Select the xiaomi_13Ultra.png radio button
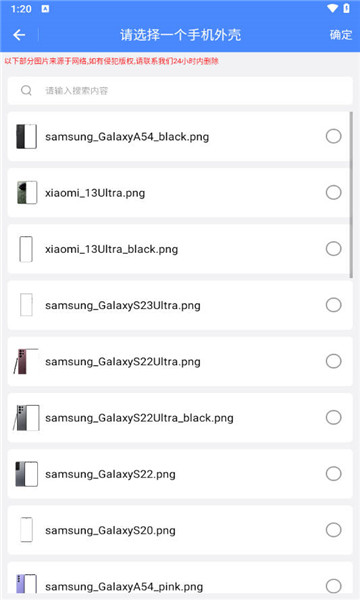360x600 pixels. (x=334, y=192)
